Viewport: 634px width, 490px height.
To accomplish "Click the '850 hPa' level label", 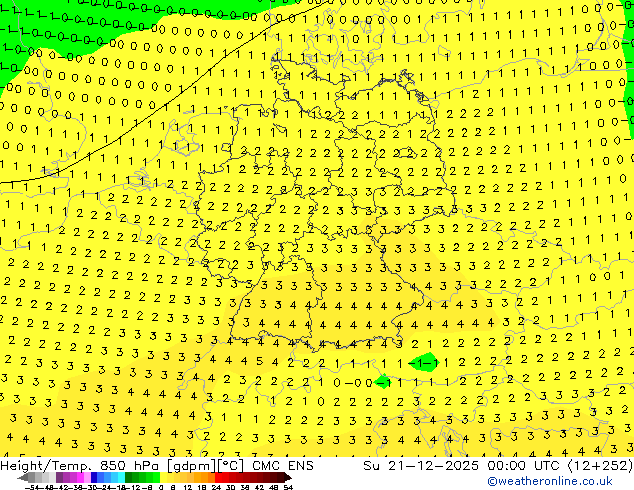I will tap(131, 466).
